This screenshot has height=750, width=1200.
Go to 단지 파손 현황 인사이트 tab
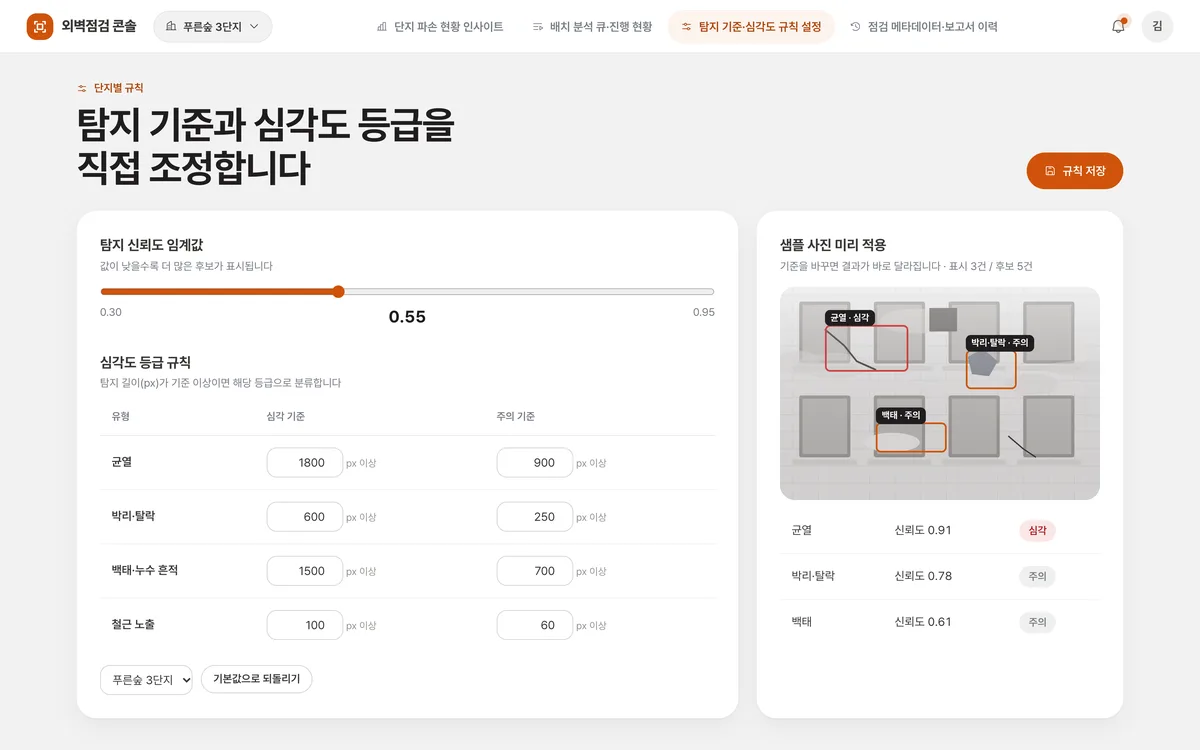tap(440, 27)
